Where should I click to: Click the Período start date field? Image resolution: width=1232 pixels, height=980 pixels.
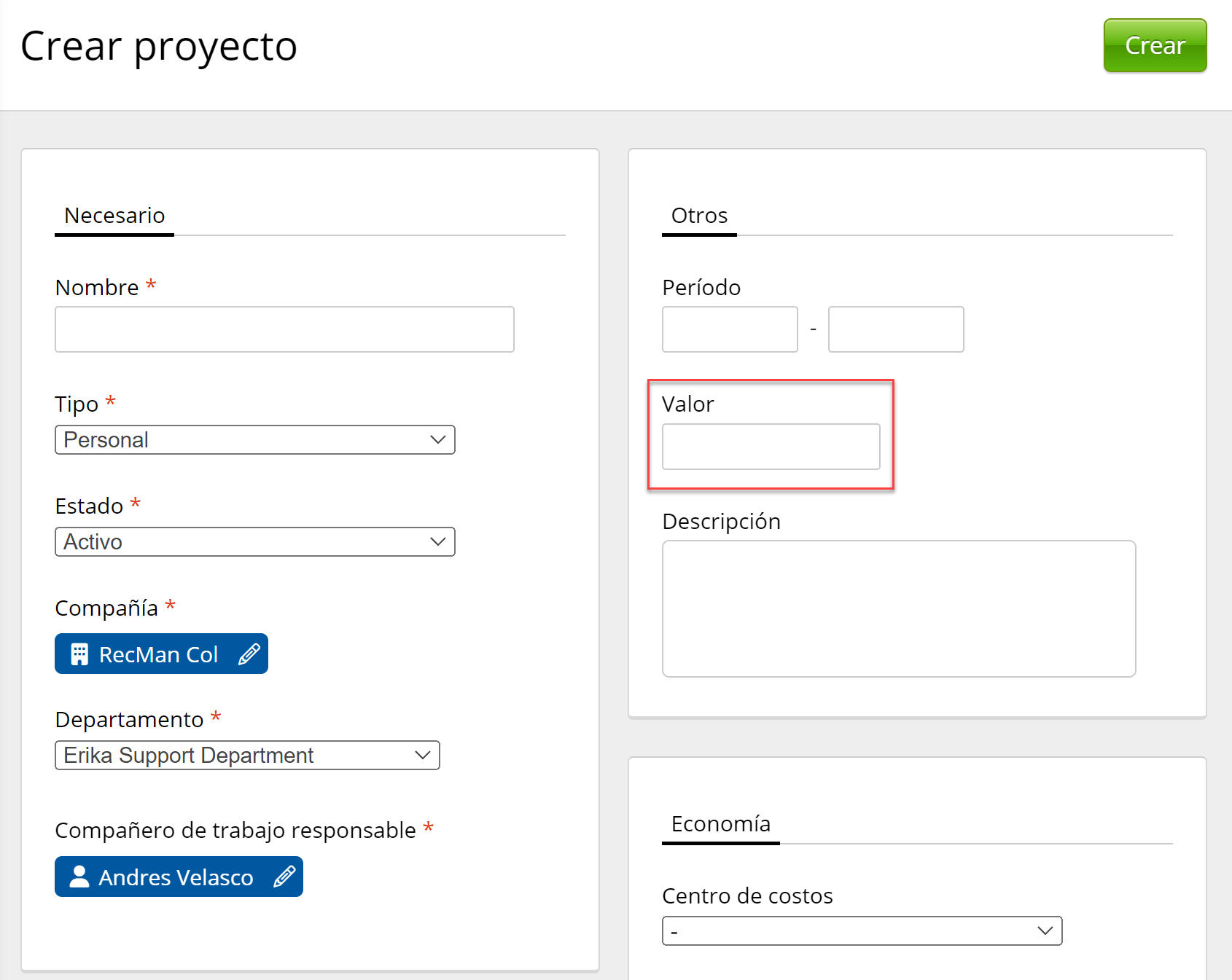coord(730,329)
